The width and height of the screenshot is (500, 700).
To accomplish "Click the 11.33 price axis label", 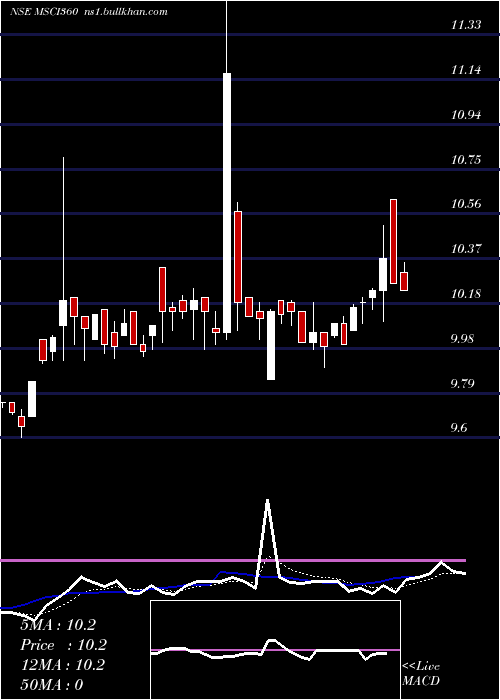I will pyautogui.click(x=466, y=25).
